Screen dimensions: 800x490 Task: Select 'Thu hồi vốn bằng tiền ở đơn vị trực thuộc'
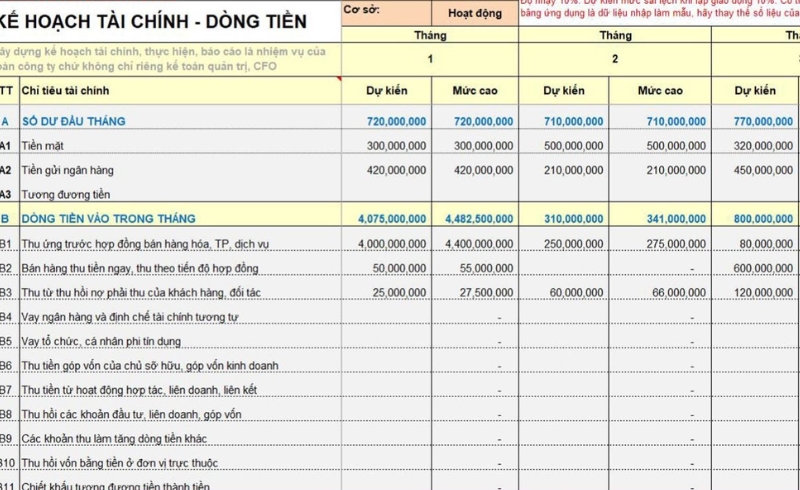(x=119, y=463)
